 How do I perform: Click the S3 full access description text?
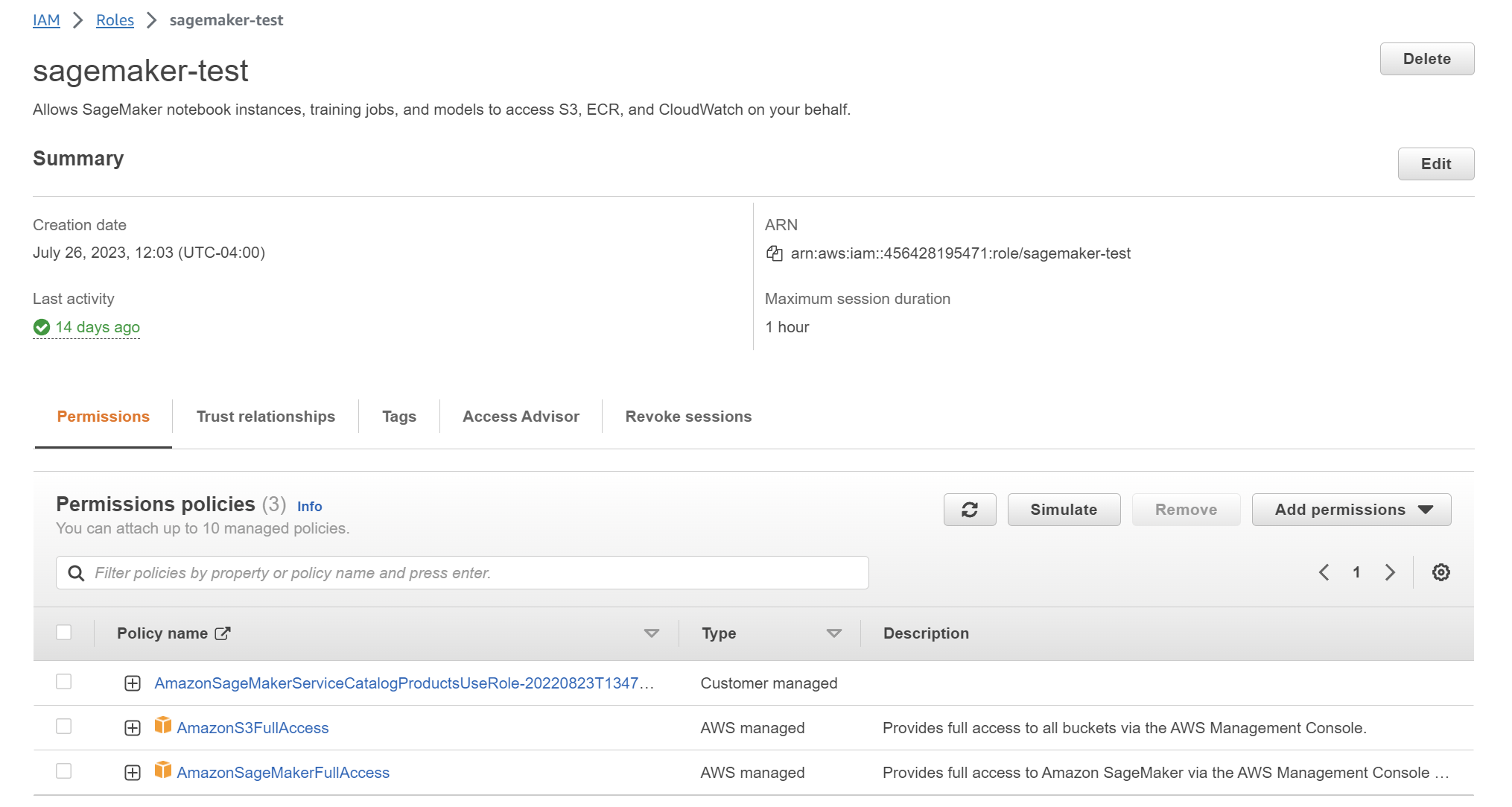[1125, 728]
